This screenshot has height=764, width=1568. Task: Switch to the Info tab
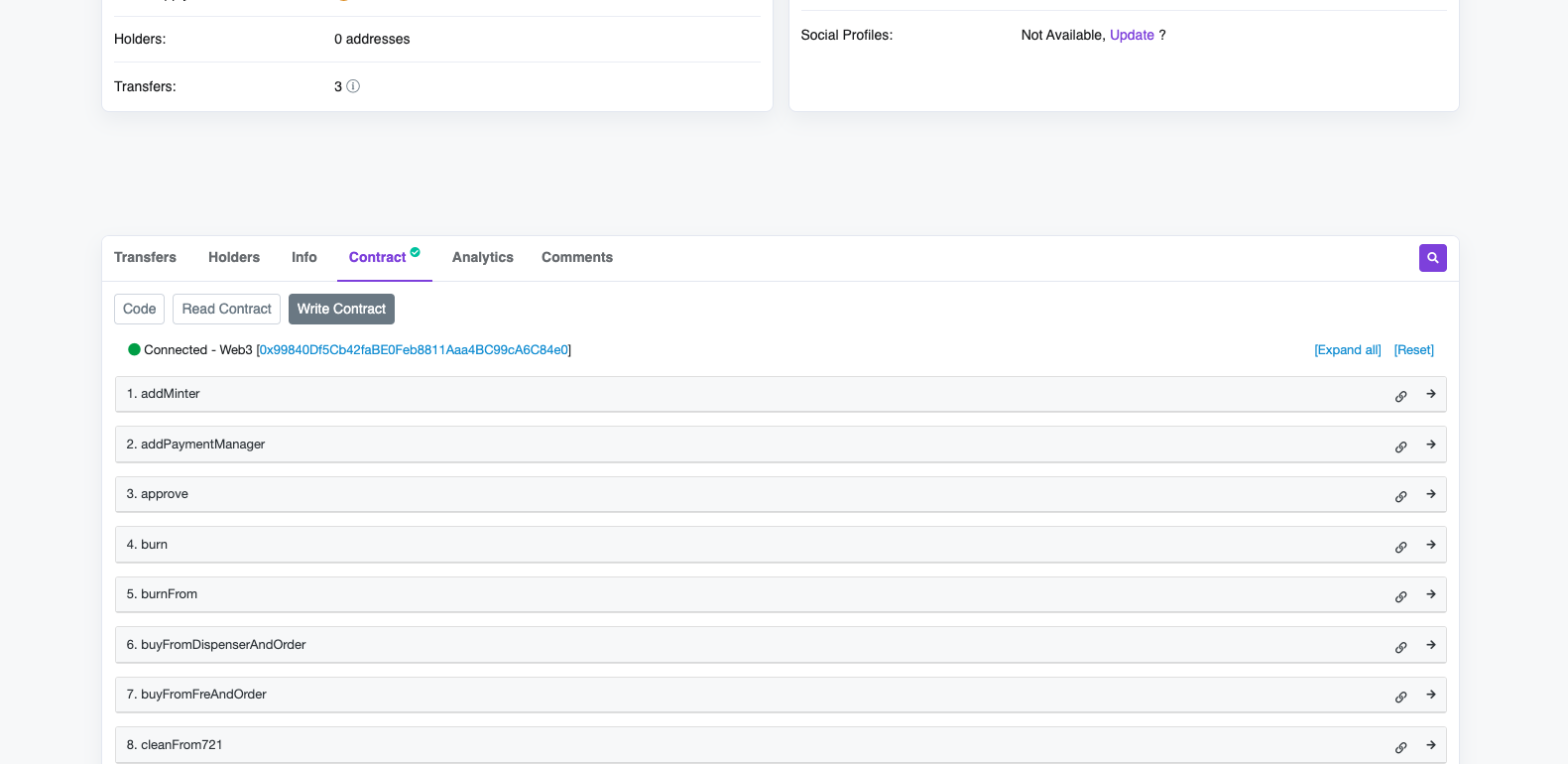click(x=304, y=257)
